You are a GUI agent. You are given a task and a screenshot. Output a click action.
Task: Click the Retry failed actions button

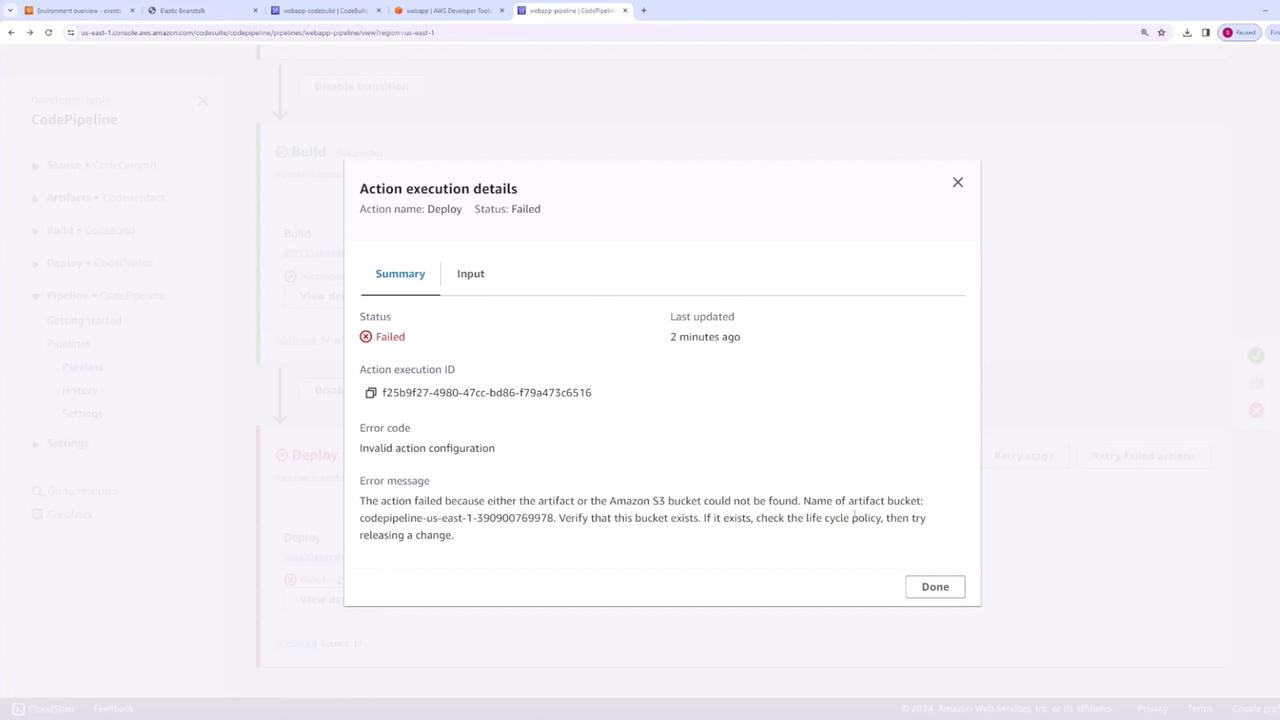[1143, 456]
